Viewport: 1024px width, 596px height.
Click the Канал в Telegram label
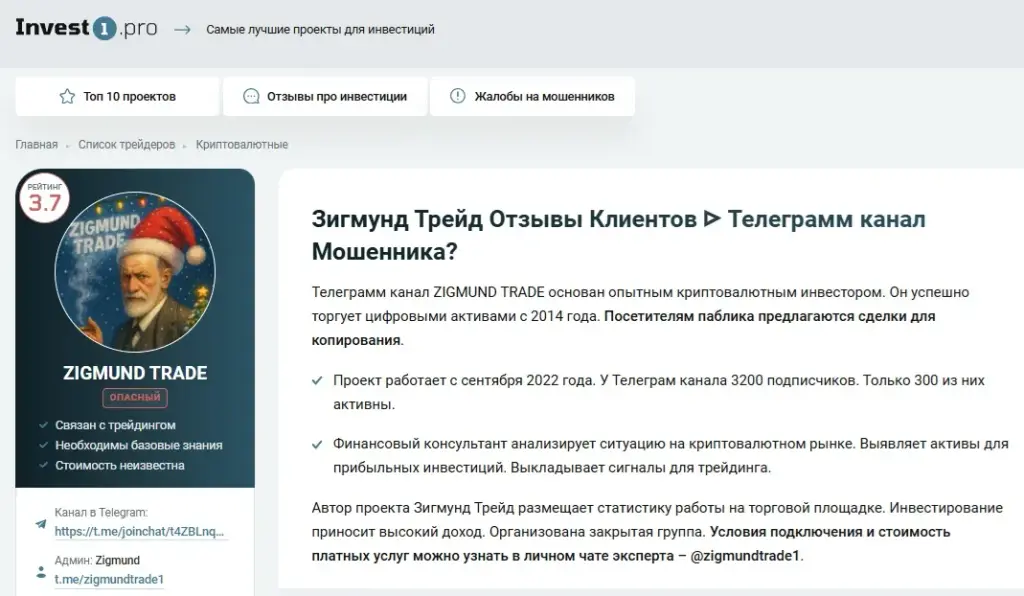(101, 512)
